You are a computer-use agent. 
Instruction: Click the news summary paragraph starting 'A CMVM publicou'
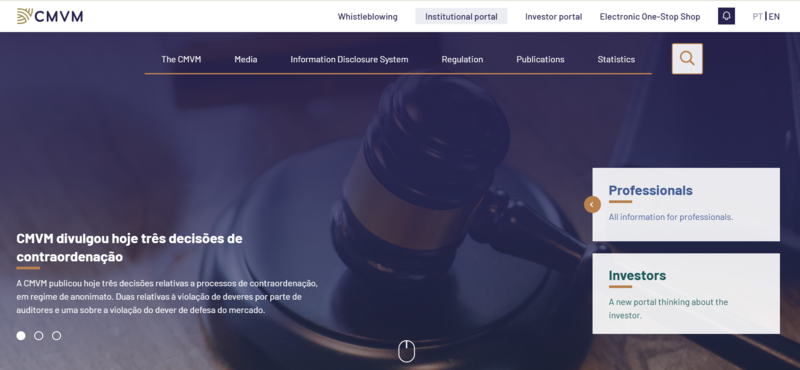point(167,297)
